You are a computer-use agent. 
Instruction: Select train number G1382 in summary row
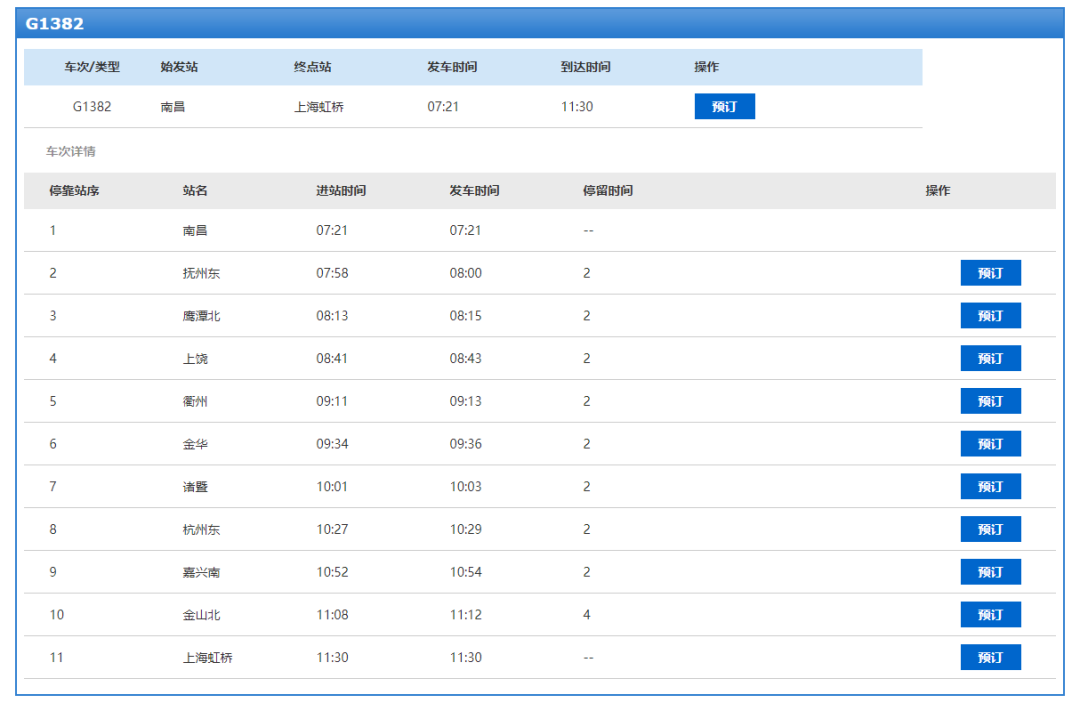click(92, 107)
